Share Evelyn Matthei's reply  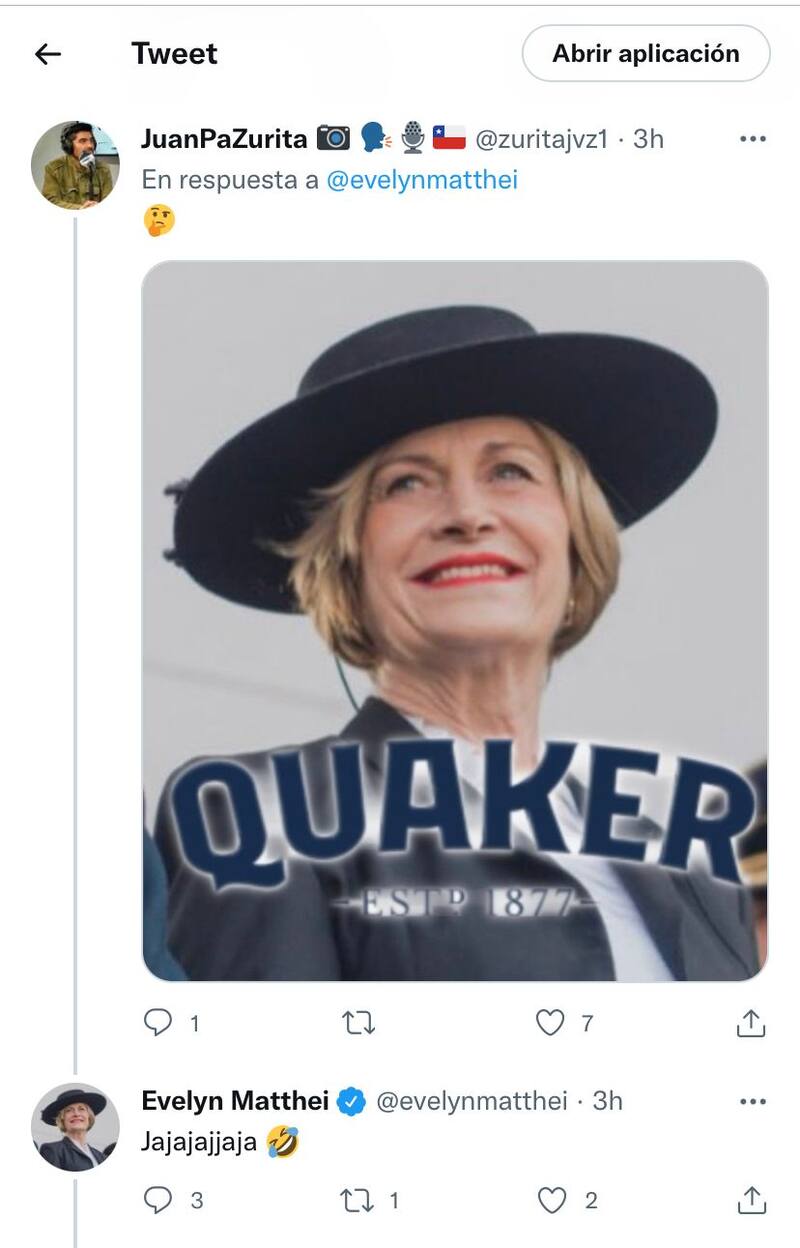click(751, 1200)
